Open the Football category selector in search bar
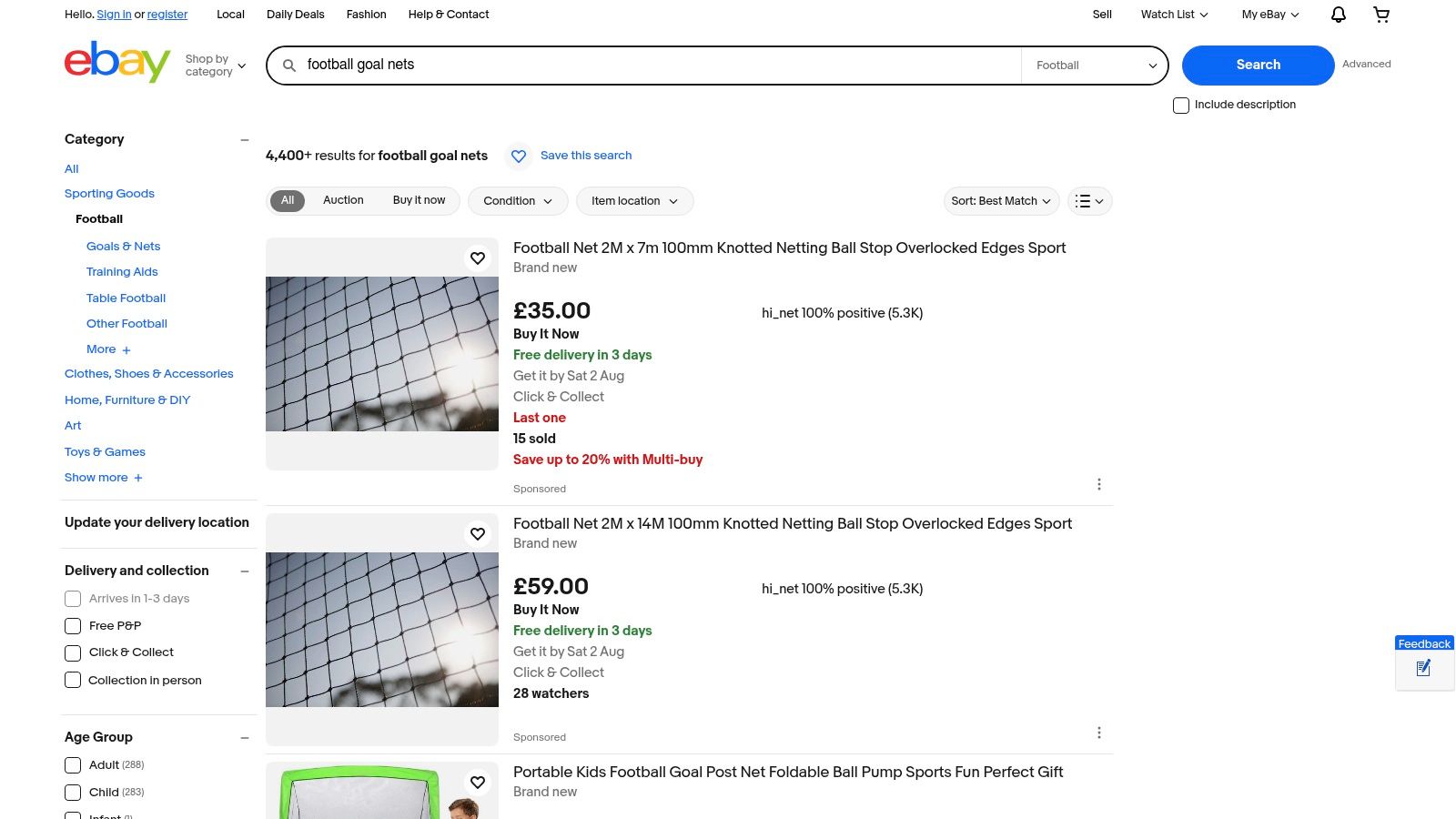This screenshot has height=819, width=1456. click(x=1095, y=66)
